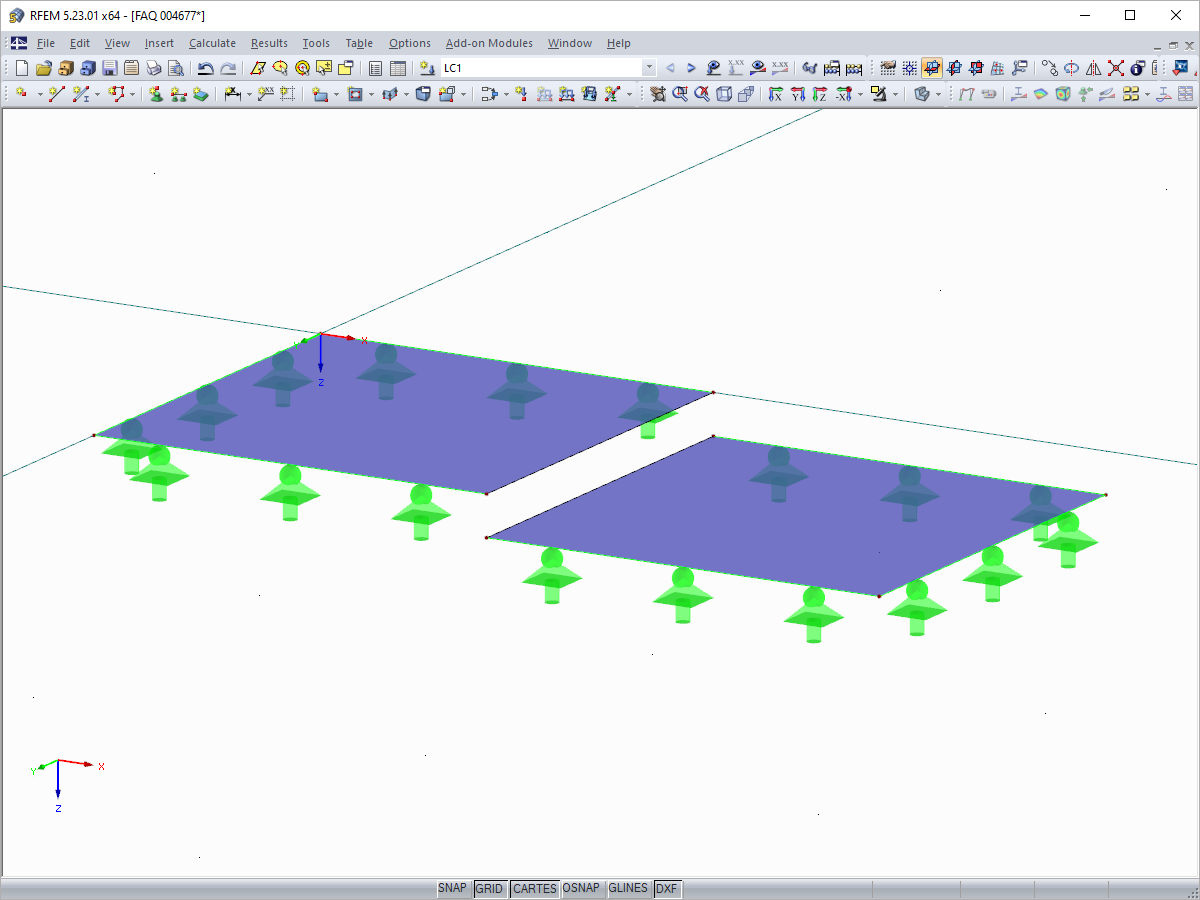Open the table view icon
The width and height of the screenshot is (1200, 900).
point(397,68)
